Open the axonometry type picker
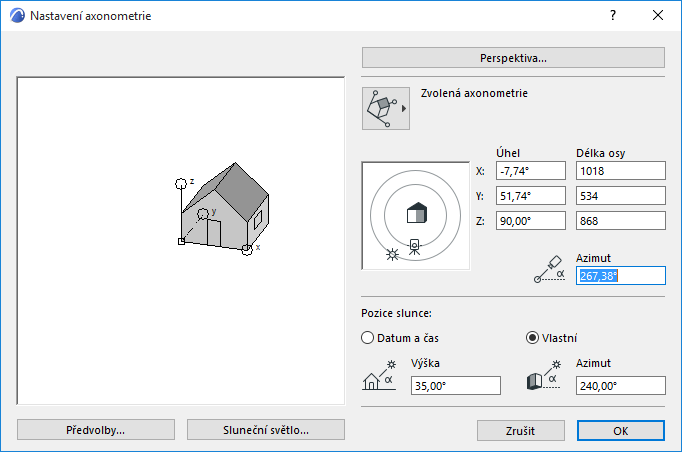Image resolution: width=682 pixels, height=452 pixels. 386,108
